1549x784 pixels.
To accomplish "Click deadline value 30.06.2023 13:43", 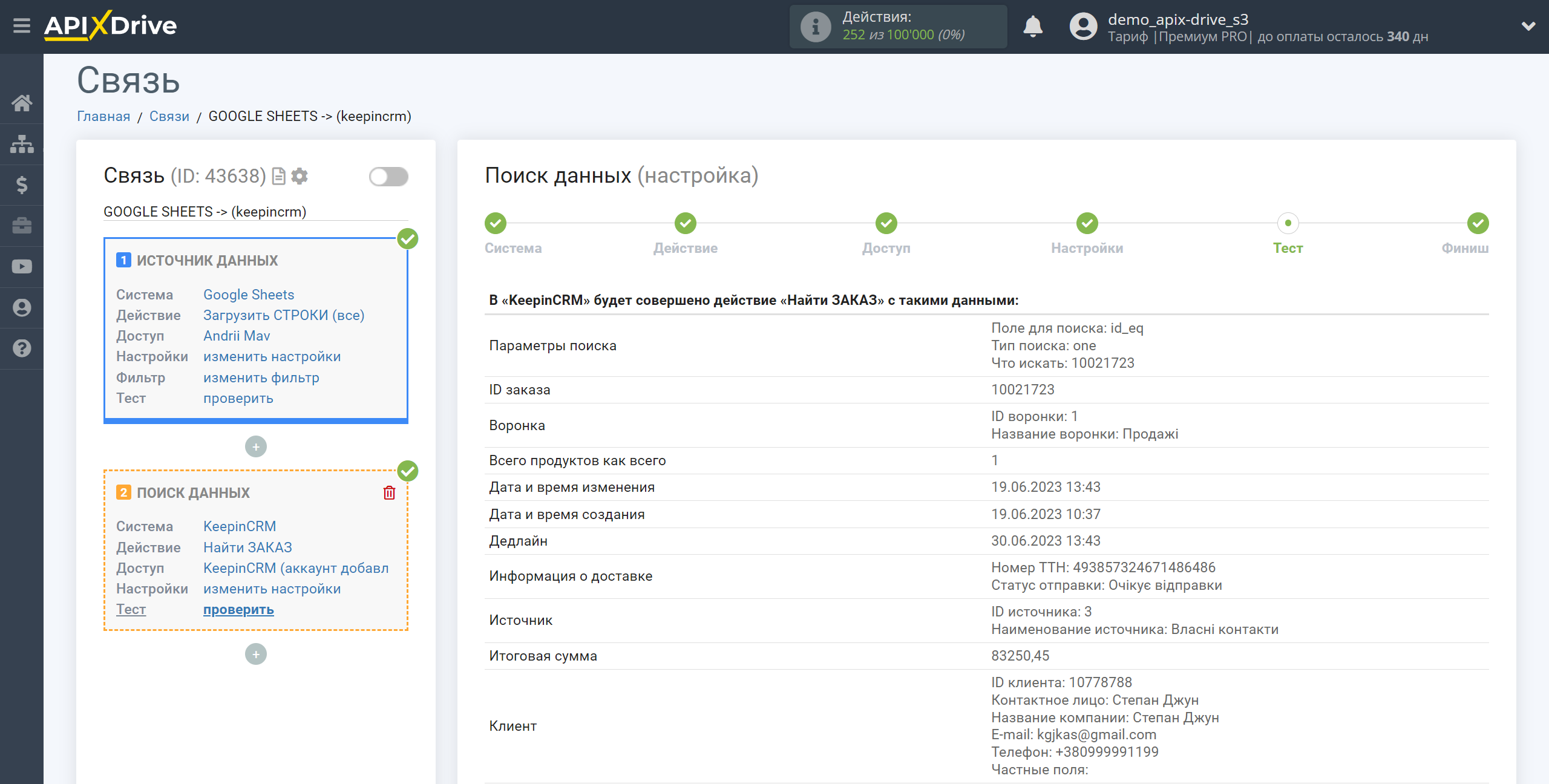I will click(1046, 541).
